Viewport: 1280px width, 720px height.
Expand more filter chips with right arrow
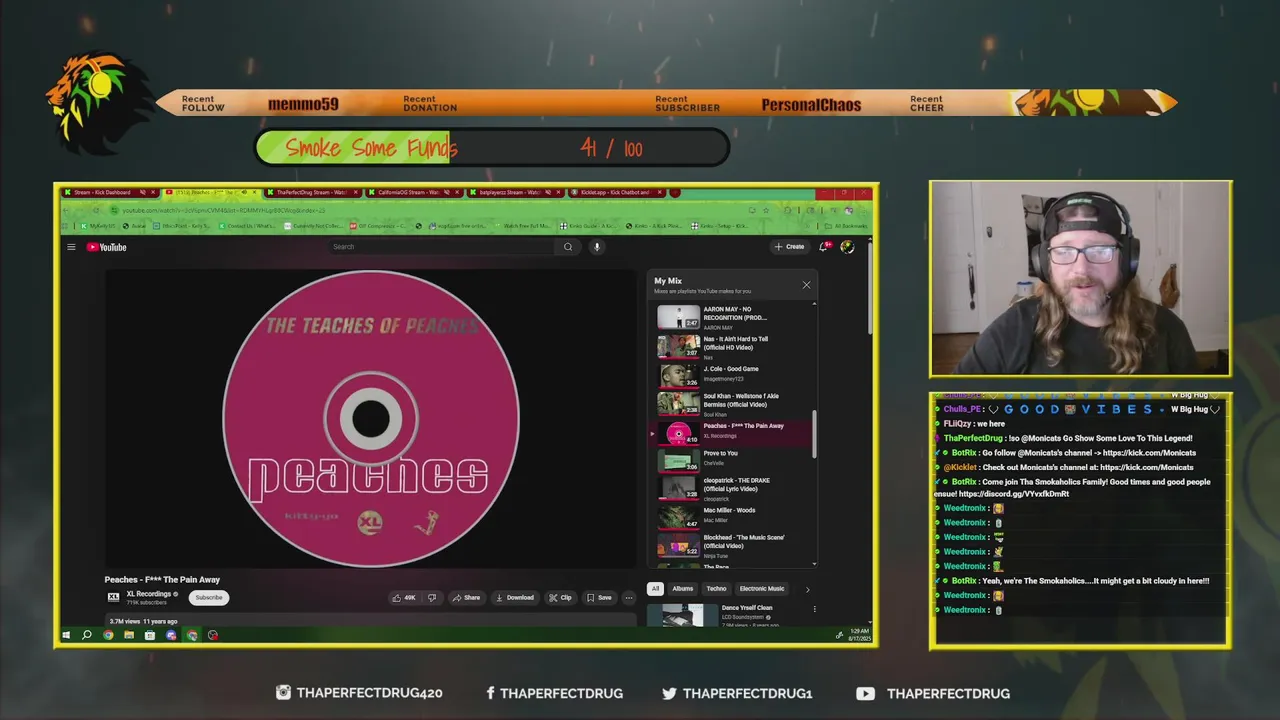808,589
